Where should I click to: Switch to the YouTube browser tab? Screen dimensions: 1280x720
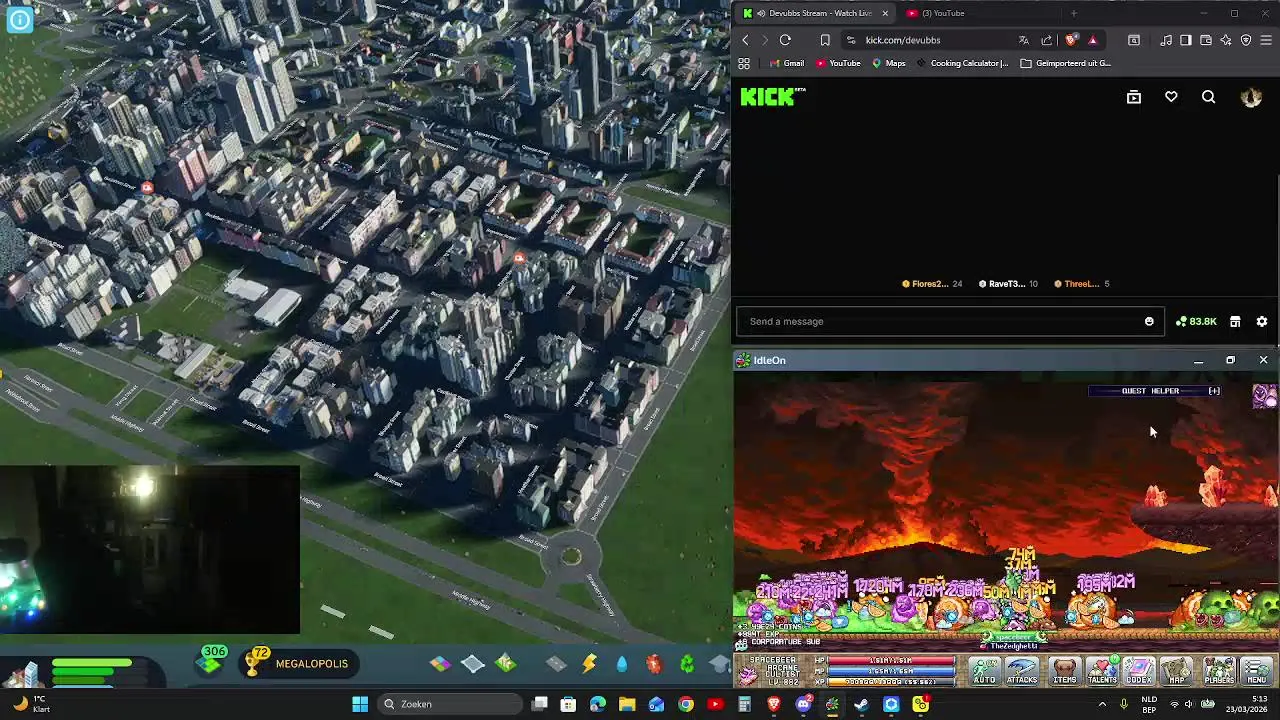point(942,13)
